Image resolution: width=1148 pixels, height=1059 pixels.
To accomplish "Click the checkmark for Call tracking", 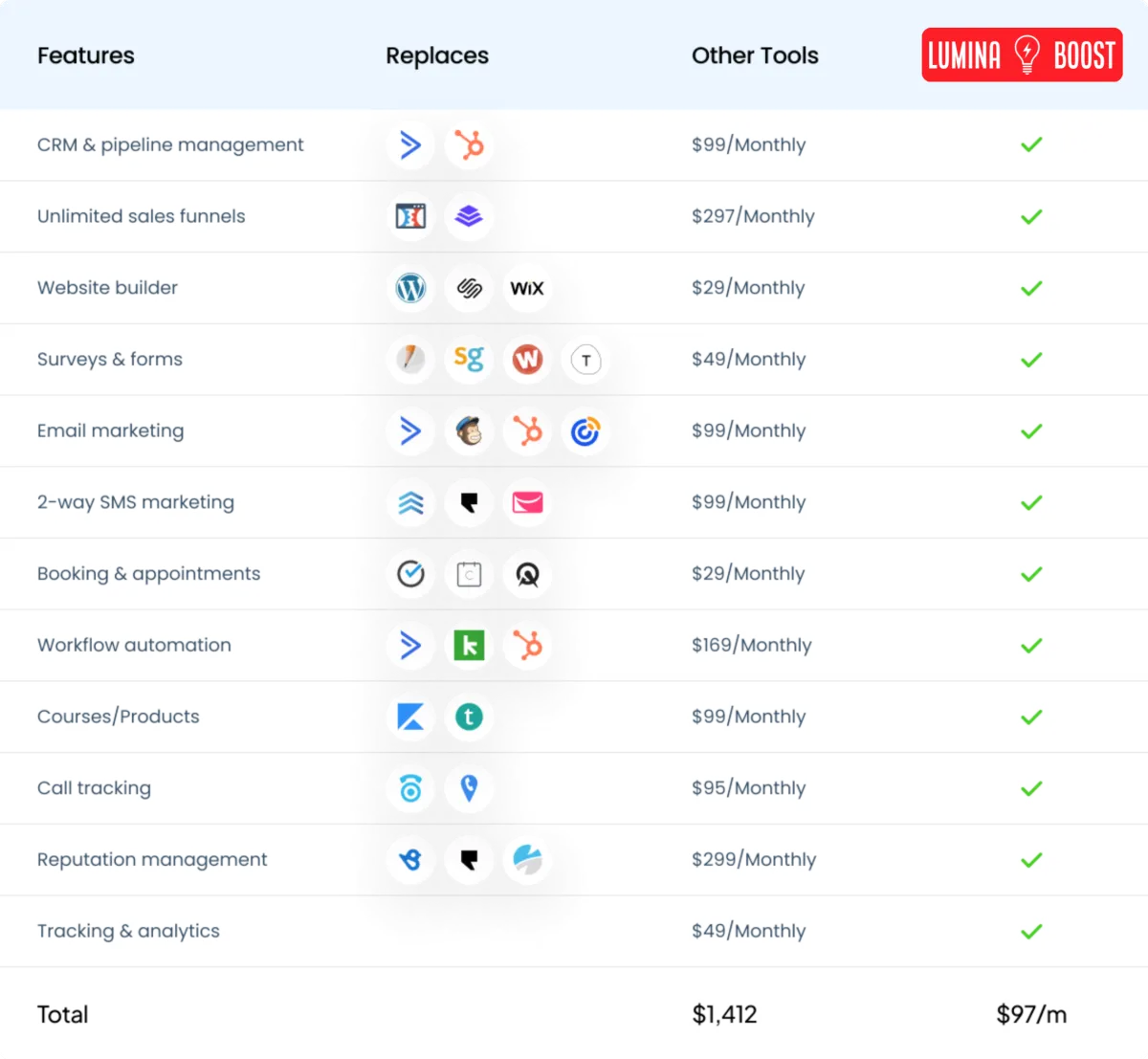I will 1031,788.
